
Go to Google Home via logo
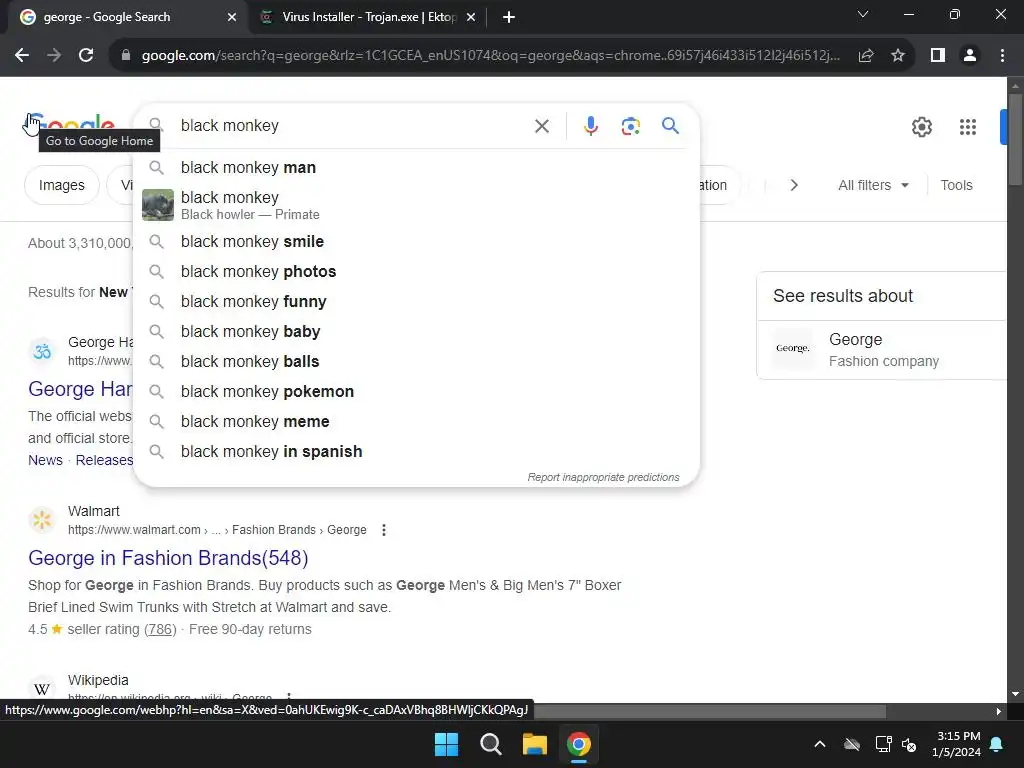(72, 125)
